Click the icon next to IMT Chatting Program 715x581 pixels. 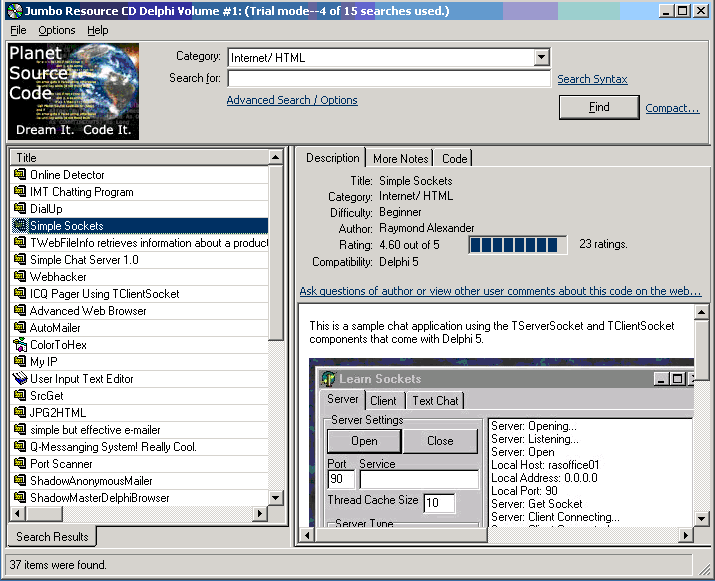coord(20,191)
